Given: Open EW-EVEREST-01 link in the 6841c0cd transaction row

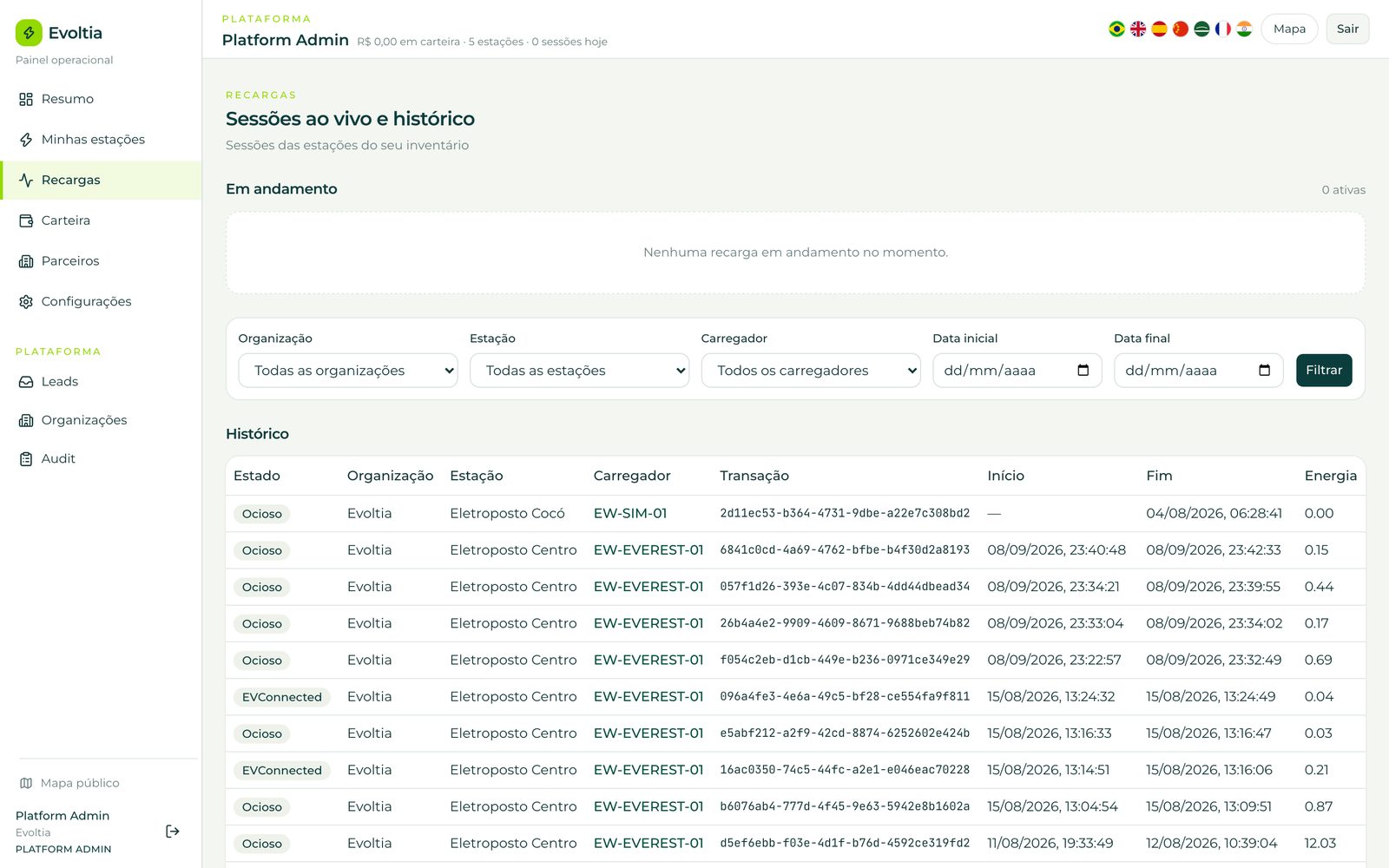Looking at the screenshot, I should tap(648, 550).
